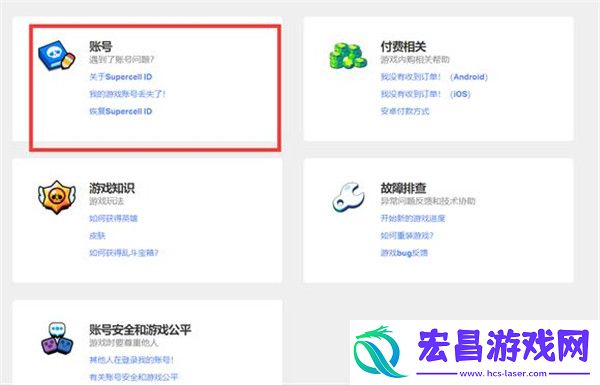The height and width of the screenshot is (385, 600).
Task: Click the 游戏内购相关帮助 subtitle
Action: pyautogui.click(x=415, y=60)
